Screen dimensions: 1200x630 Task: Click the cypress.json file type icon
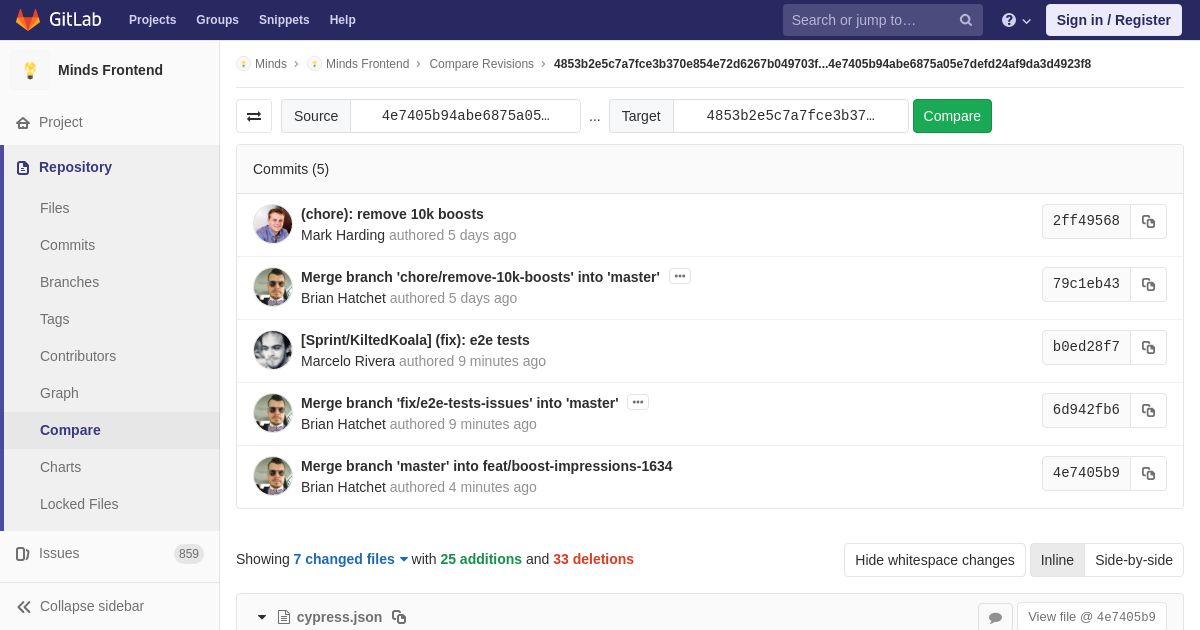tap(284, 617)
